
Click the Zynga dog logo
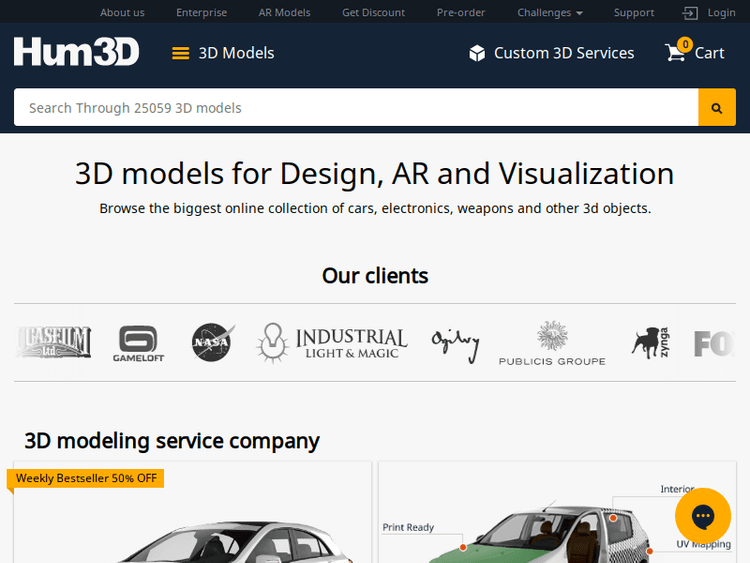coord(650,343)
